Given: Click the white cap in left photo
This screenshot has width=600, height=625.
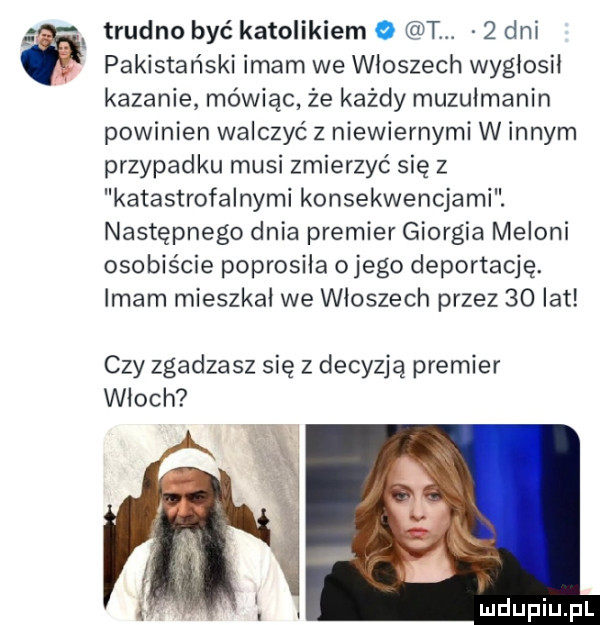Looking at the screenshot, I should pyautogui.click(x=188, y=462).
